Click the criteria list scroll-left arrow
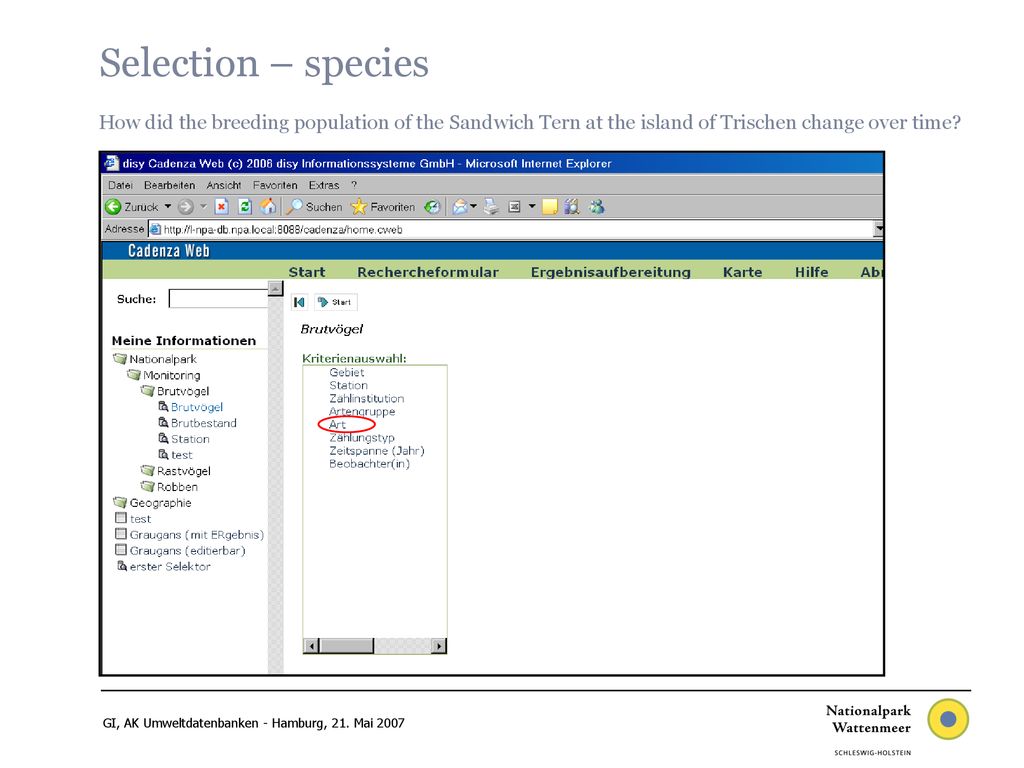The height and width of the screenshot is (768, 1024). 312,646
